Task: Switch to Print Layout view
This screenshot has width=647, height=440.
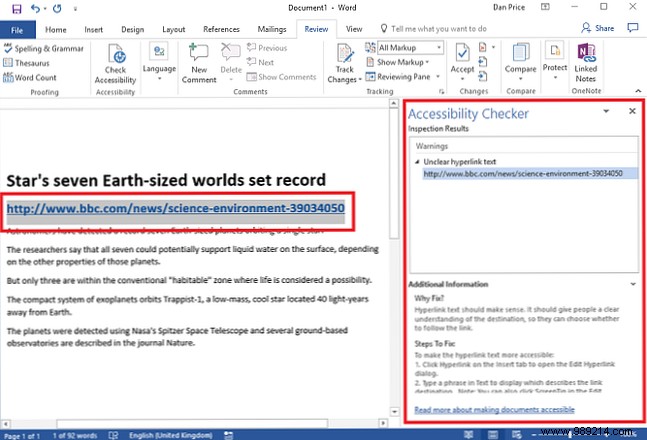Action: point(493,435)
